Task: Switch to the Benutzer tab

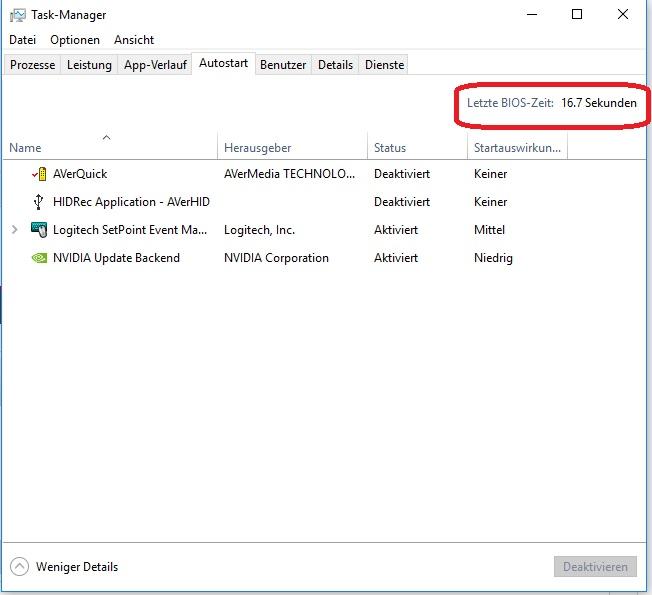Action: [283, 65]
